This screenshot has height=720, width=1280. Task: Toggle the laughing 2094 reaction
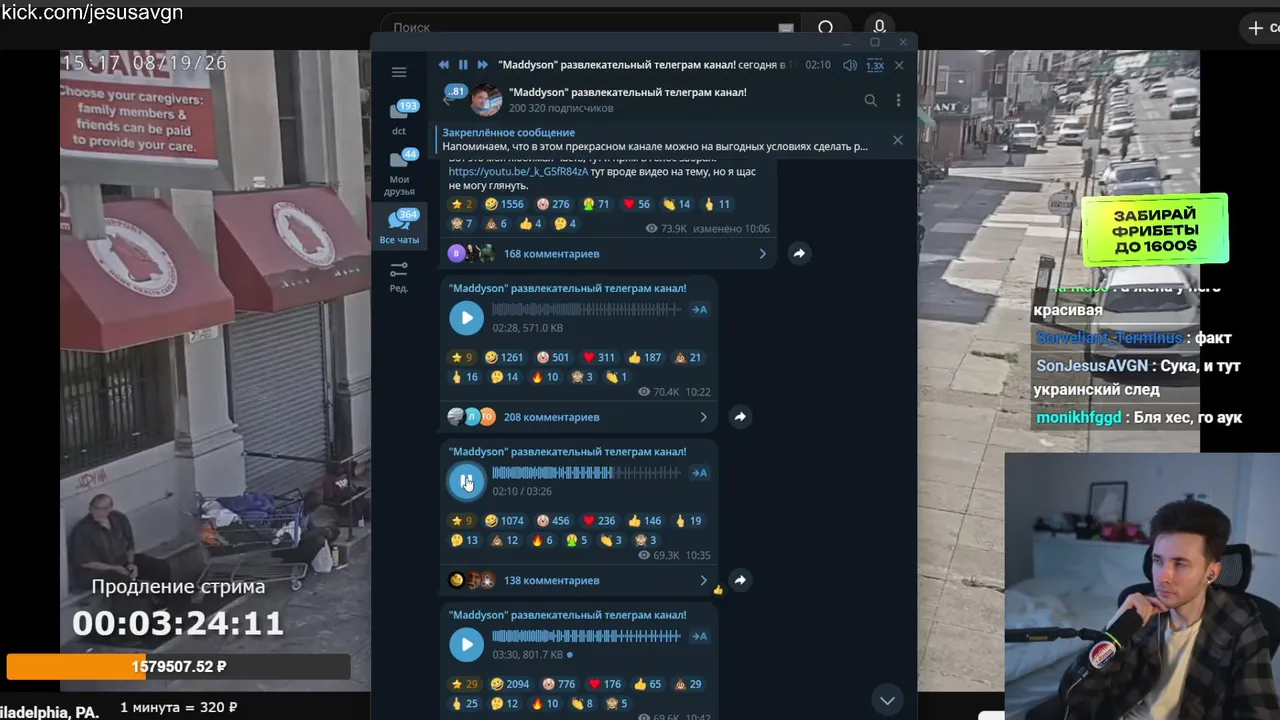click(510, 684)
